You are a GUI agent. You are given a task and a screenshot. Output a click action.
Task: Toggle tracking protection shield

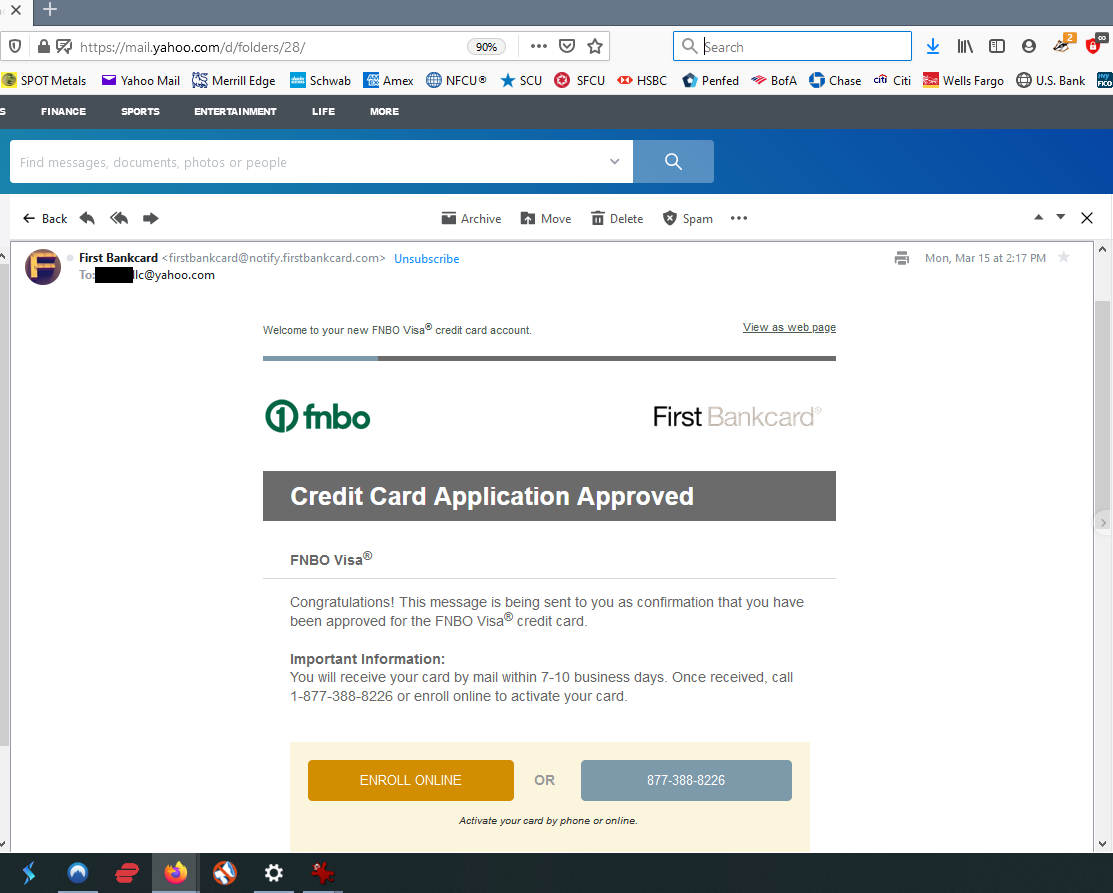15,46
